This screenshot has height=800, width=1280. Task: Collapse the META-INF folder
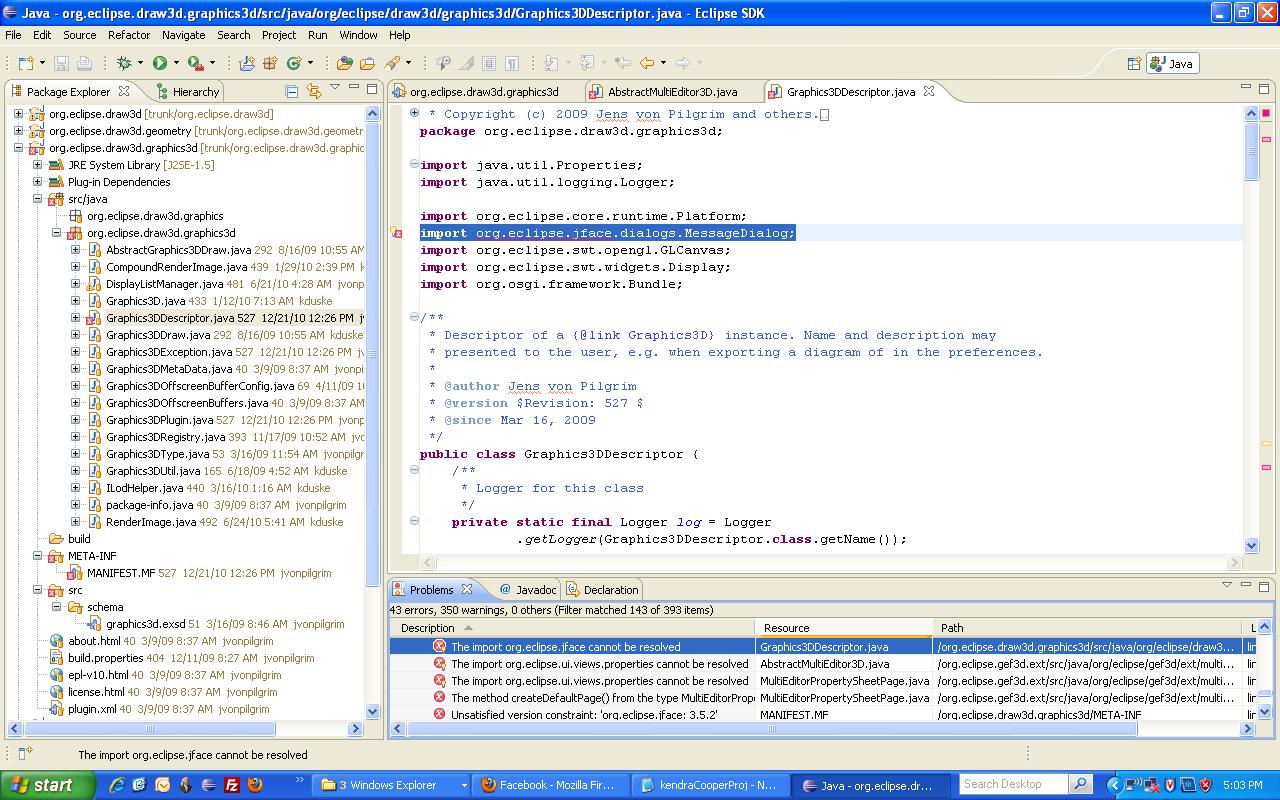[x=37, y=556]
